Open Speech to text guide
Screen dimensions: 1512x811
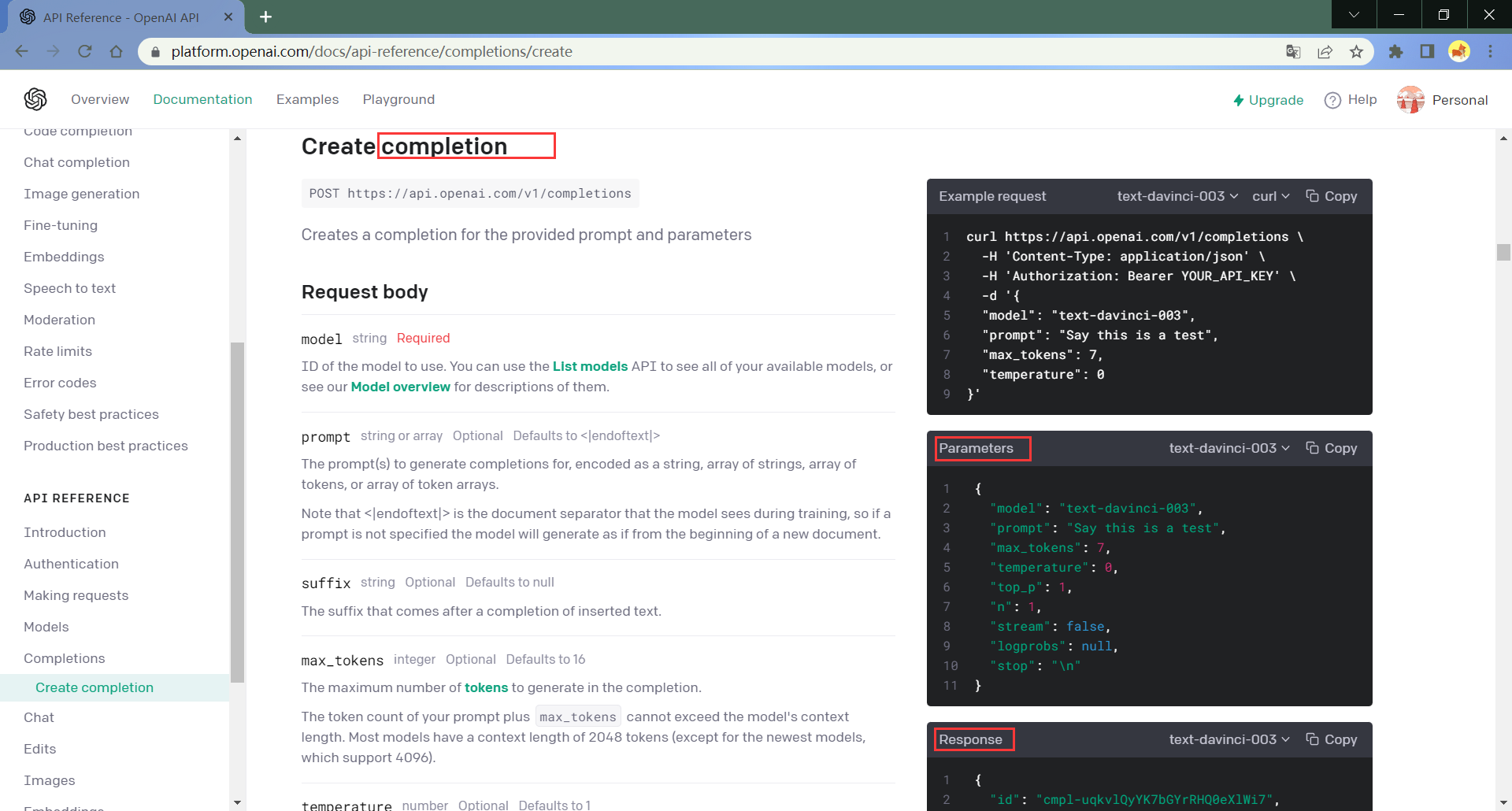tap(69, 288)
